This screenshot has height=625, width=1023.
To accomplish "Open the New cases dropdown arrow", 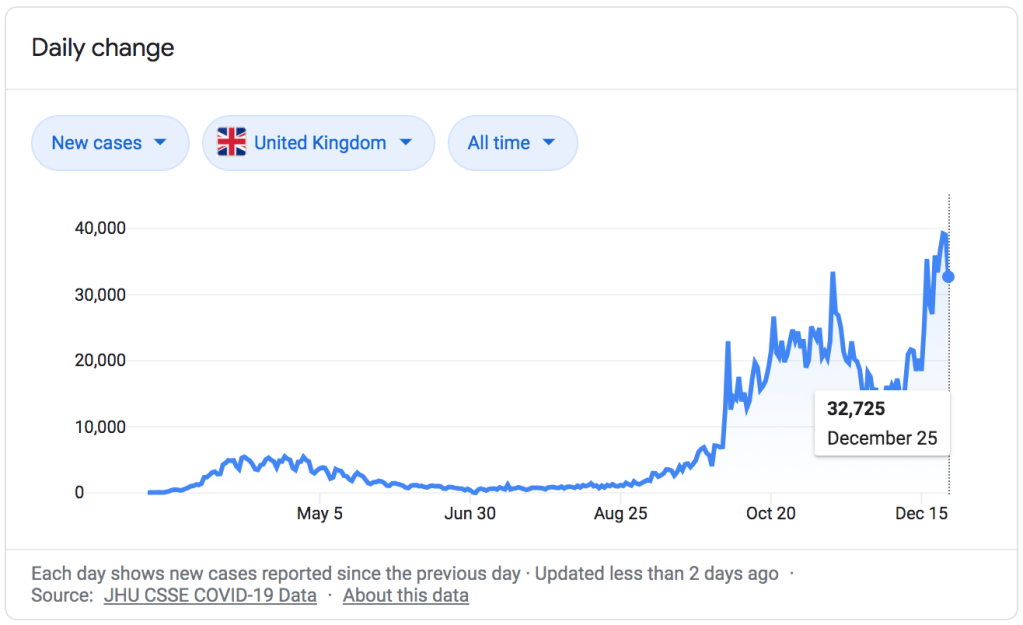I will coord(160,143).
